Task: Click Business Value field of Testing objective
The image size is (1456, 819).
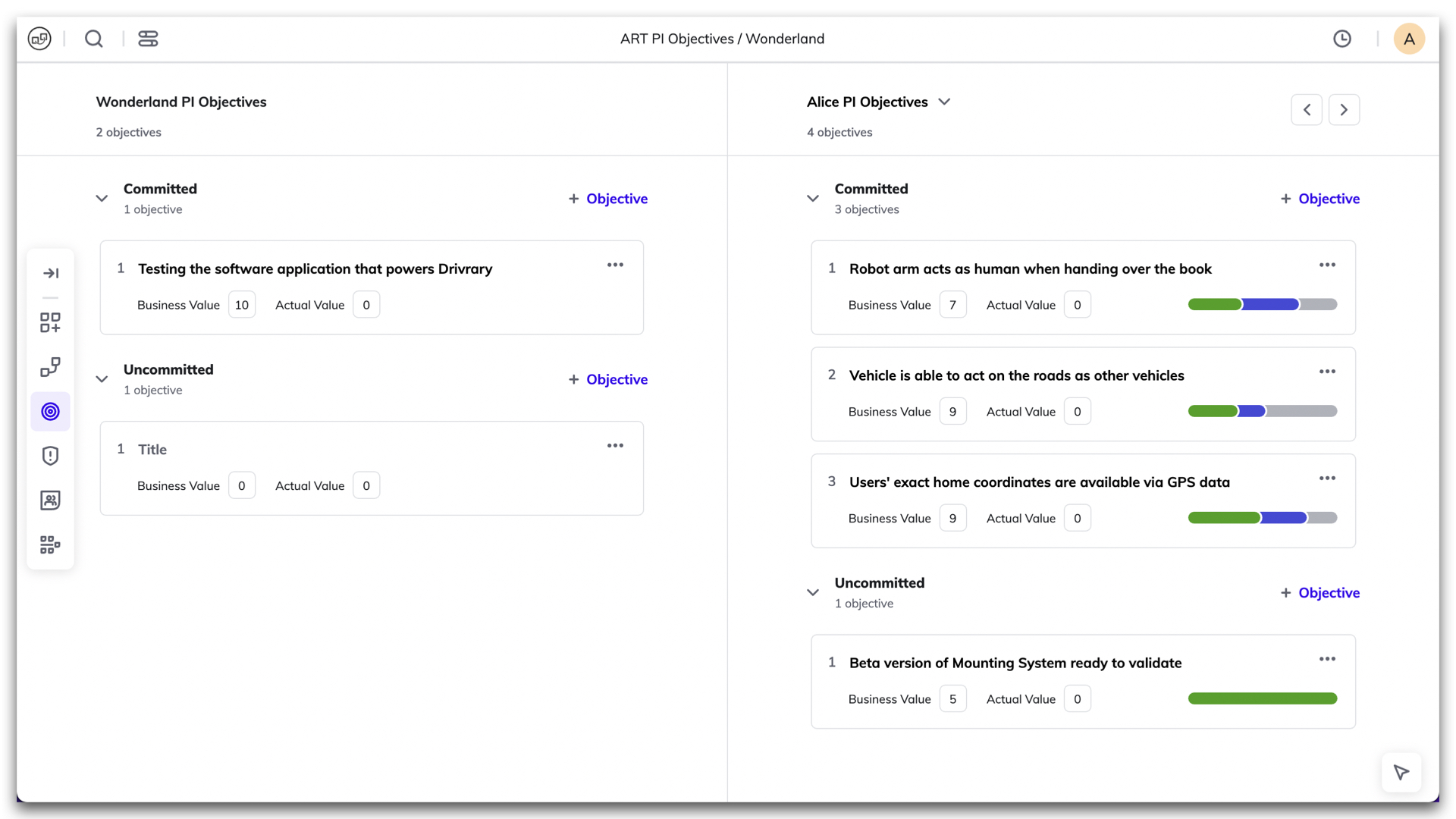Action: 242,305
